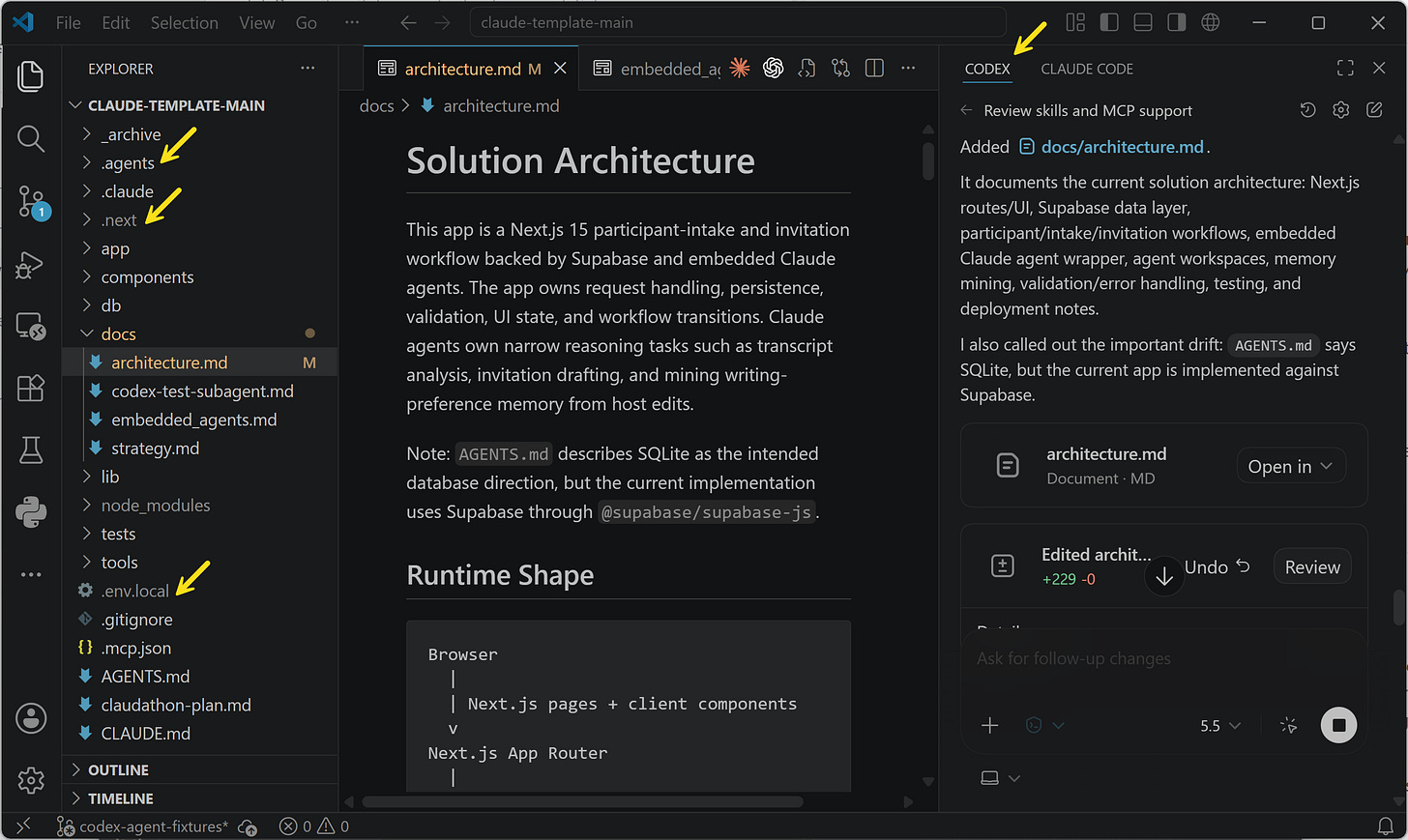
Task: Open the Manage gear menu
Action: pos(31,780)
